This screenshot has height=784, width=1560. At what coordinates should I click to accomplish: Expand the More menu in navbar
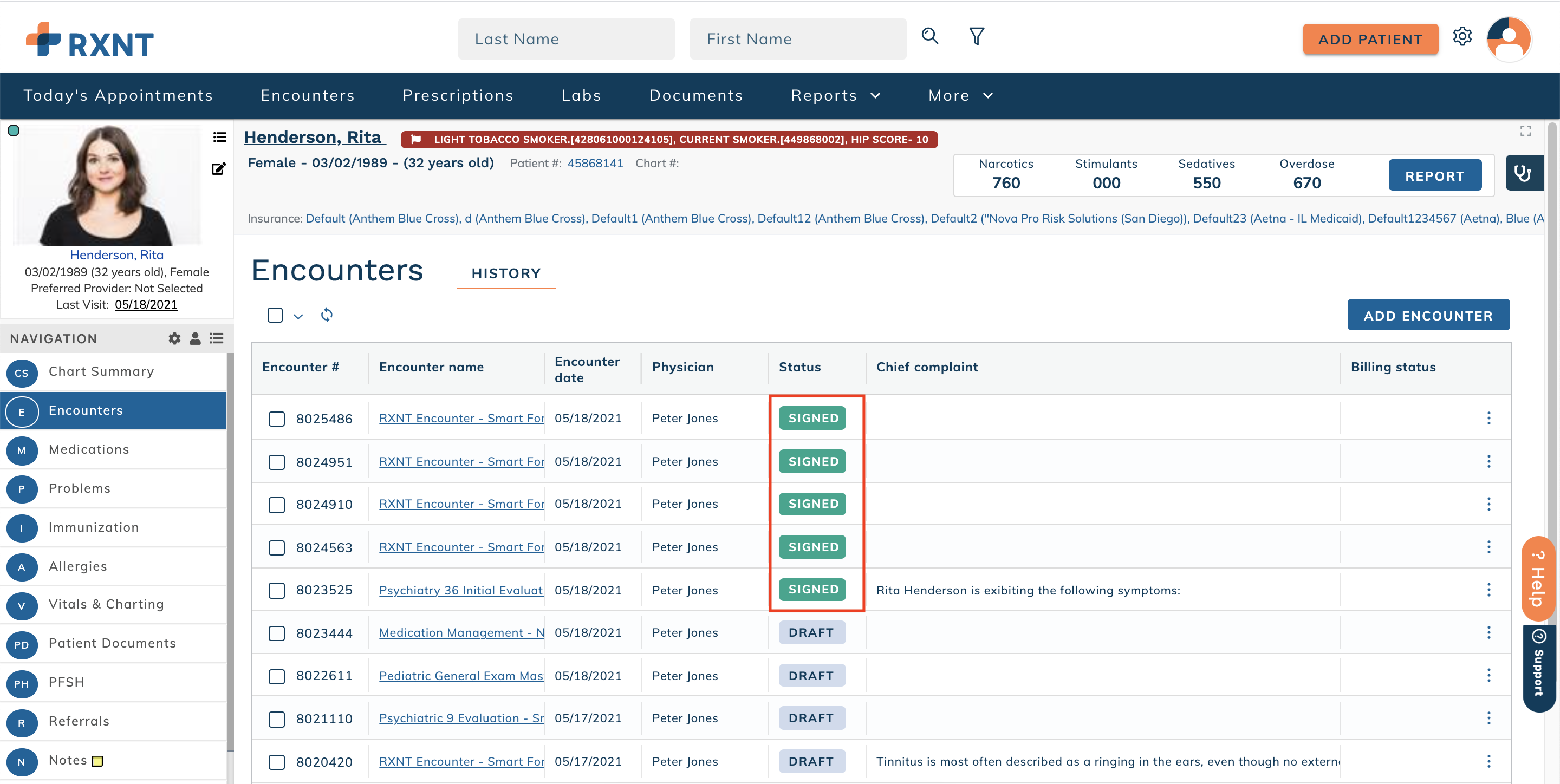(960, 96)
